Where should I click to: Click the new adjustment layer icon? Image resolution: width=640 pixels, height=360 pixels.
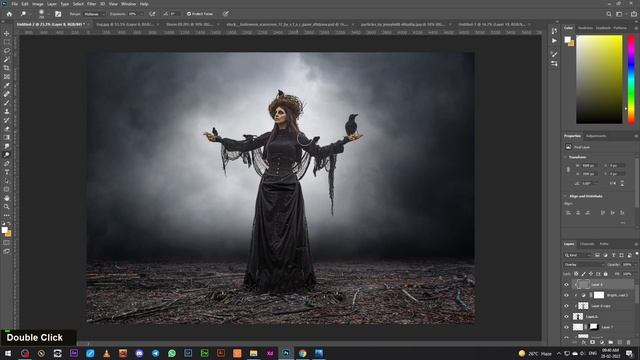[601, 342]
